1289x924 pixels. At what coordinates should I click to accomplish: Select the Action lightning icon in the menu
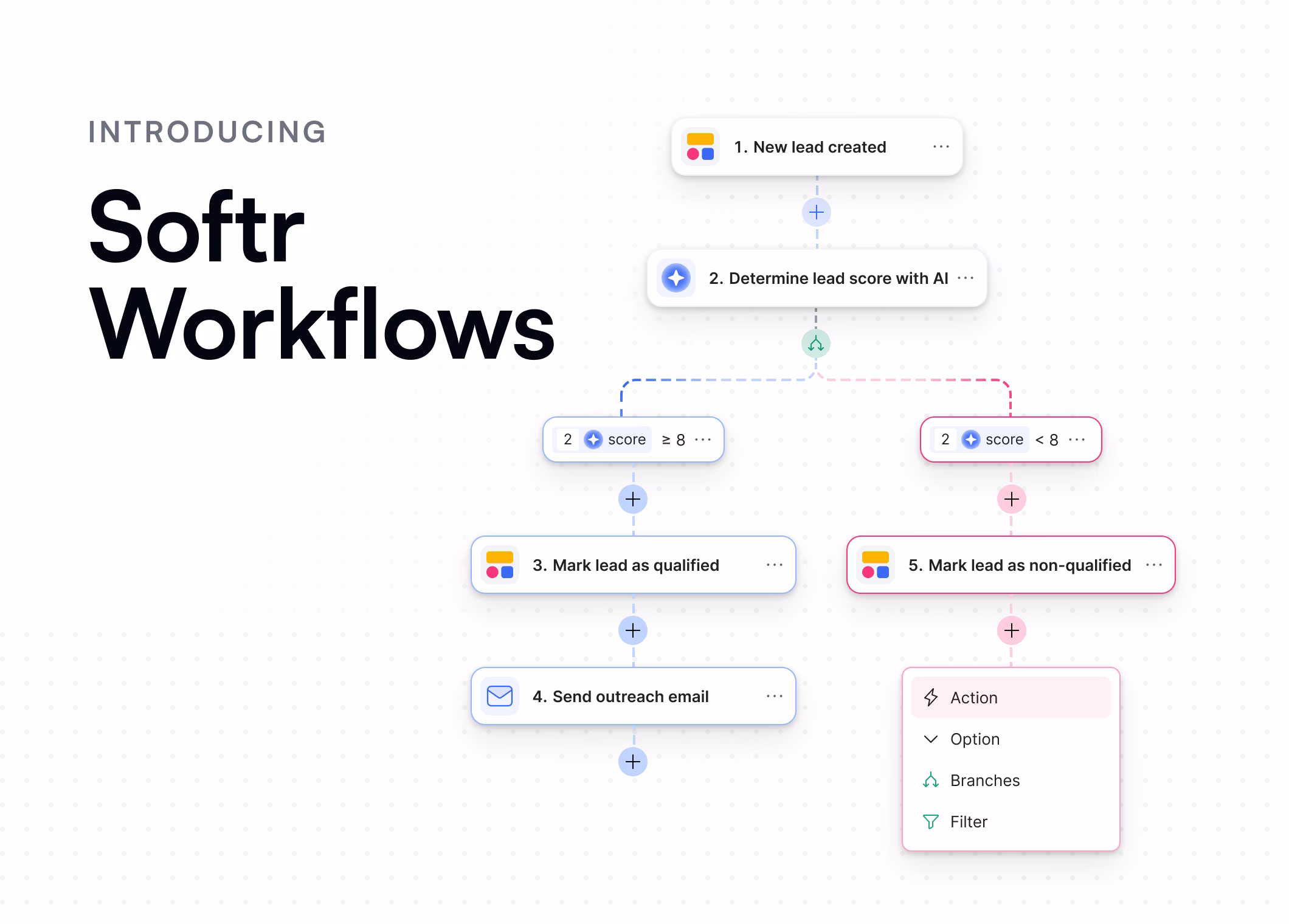(x=930, y=697)
